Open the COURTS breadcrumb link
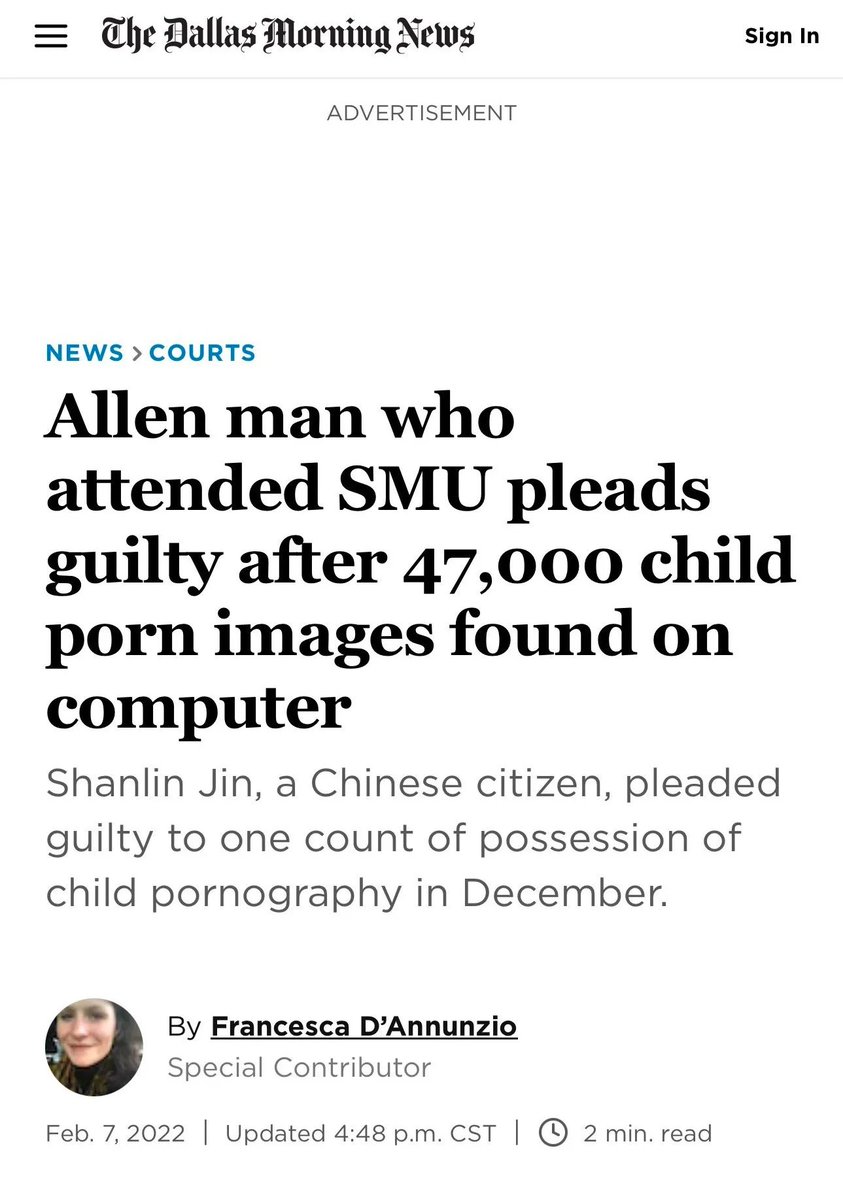The height and width of the screenshot is (1199, 843). click(202, 353)
